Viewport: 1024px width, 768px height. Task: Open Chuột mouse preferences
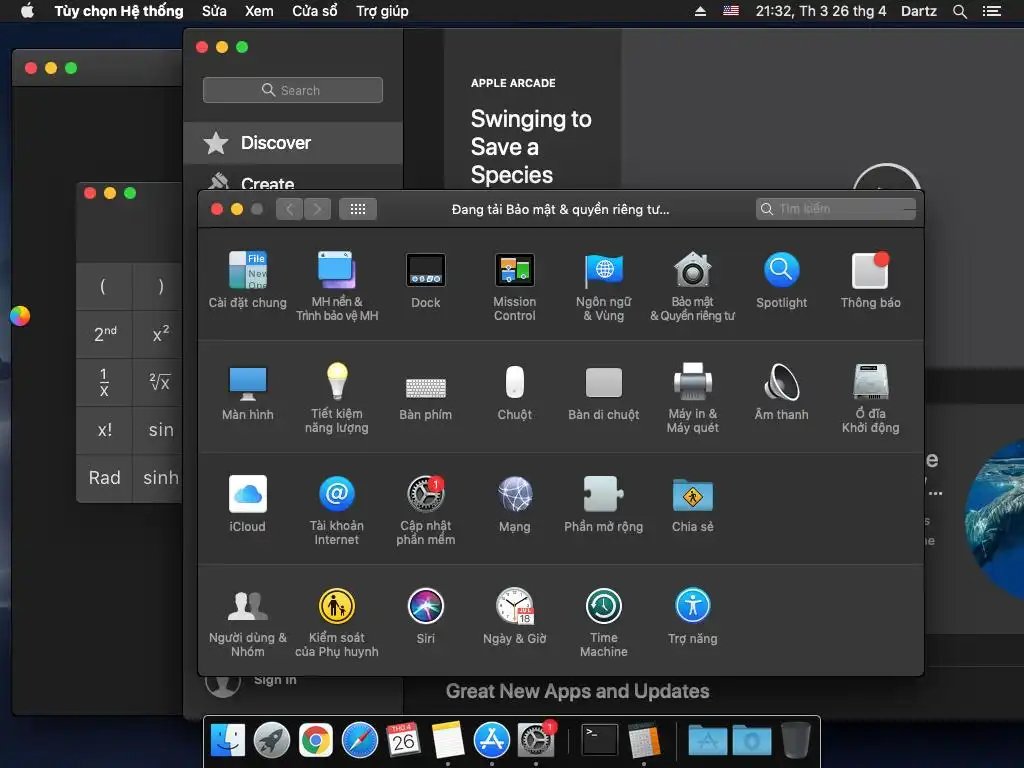pos(515,391)
